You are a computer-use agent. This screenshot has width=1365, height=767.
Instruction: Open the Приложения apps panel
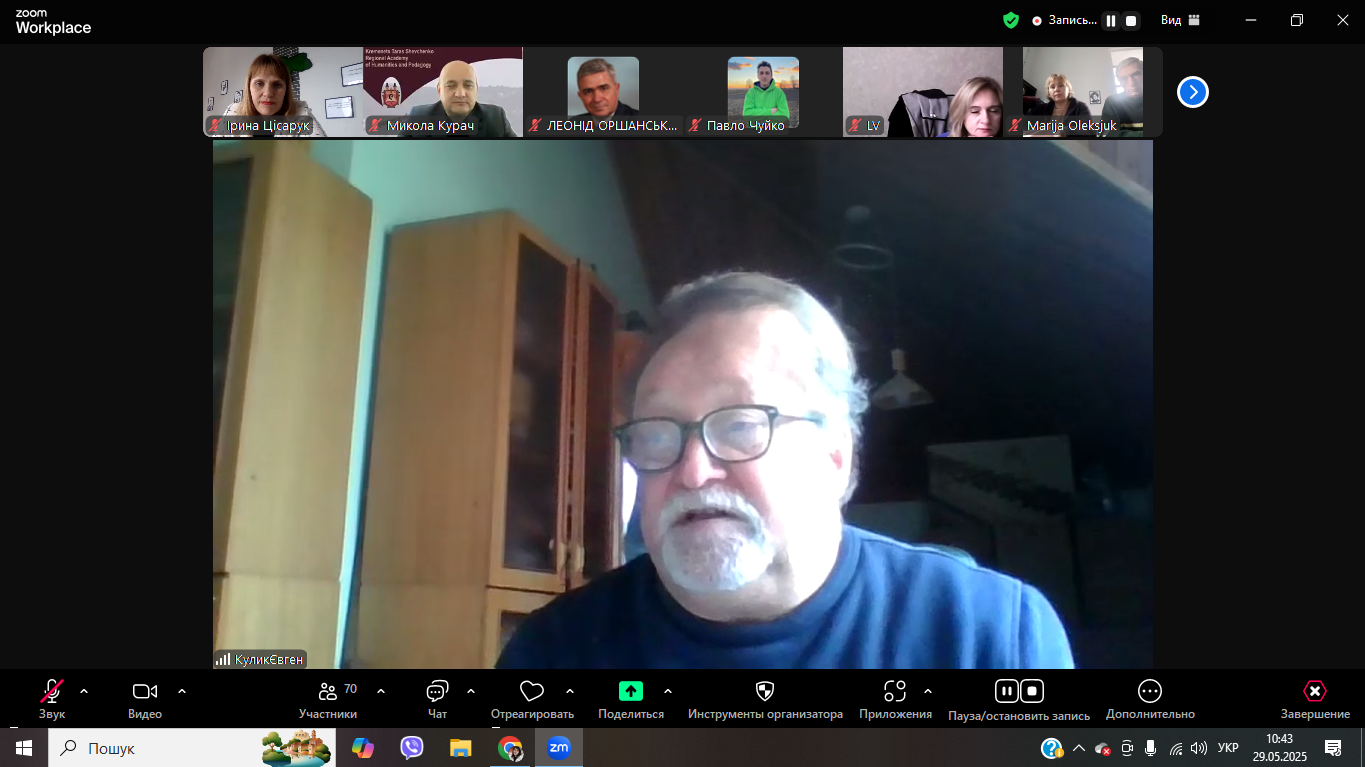point(895,691)
